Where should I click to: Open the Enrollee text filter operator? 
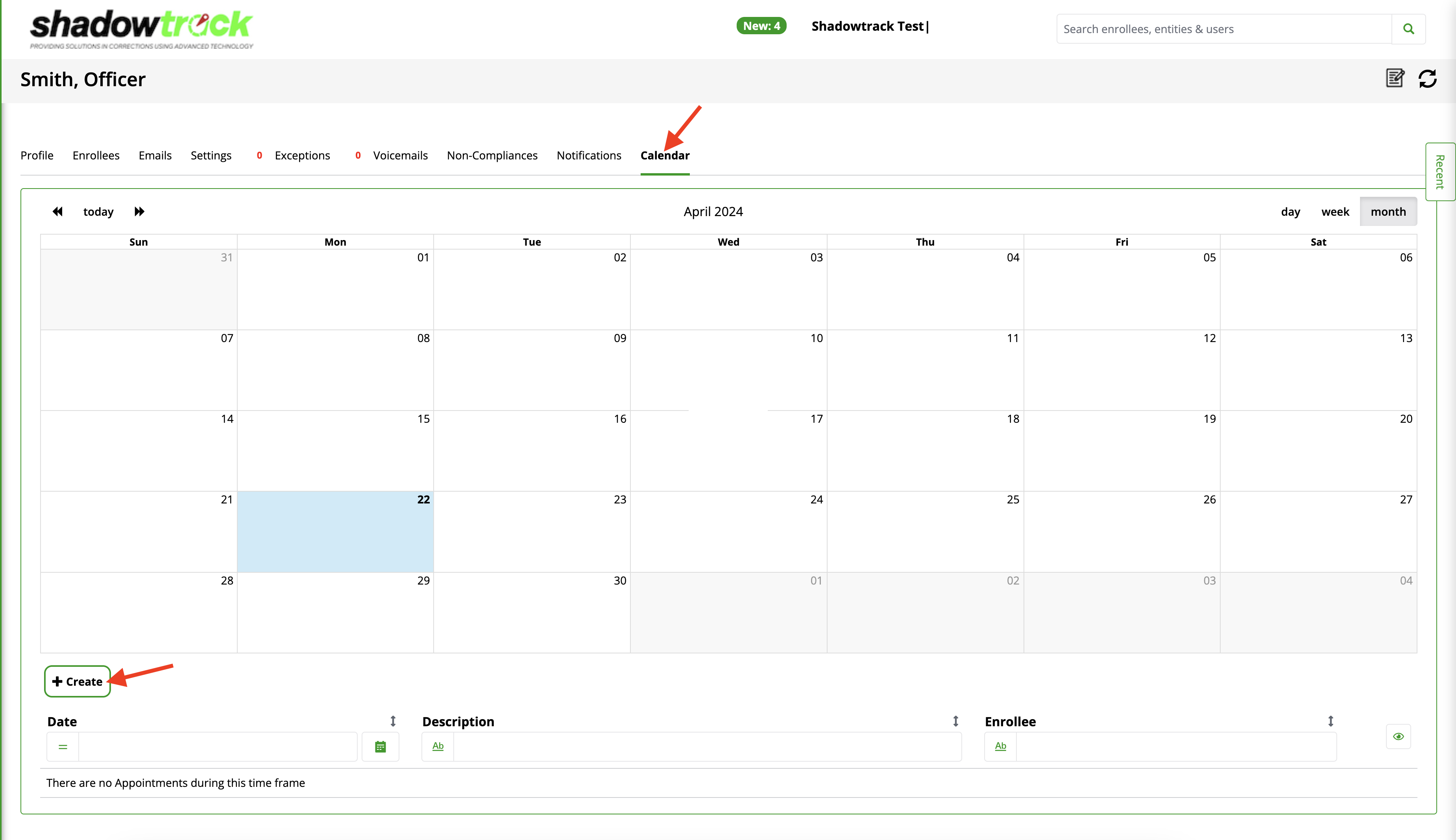(x=1000, y=747)
